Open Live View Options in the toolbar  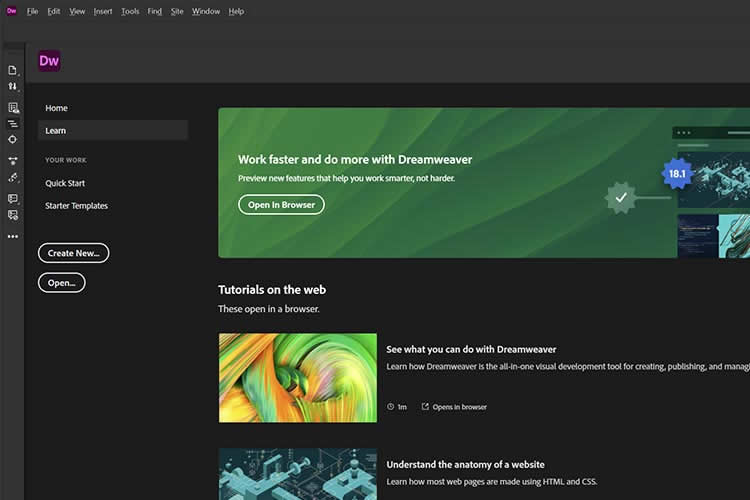[x=13, y=107]
